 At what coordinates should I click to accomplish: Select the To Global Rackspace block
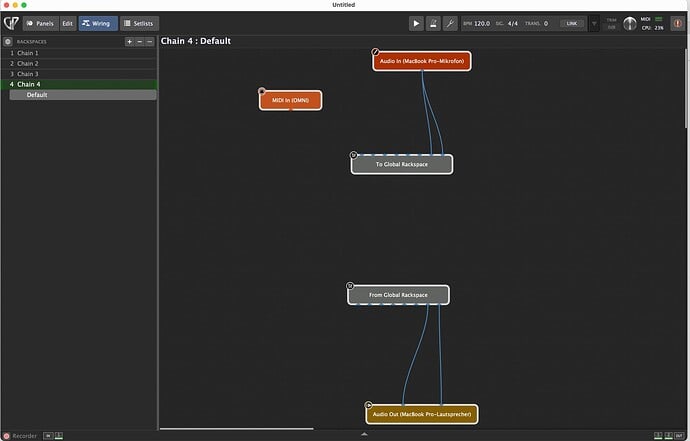pyautogui.click(x=402, y=164)
